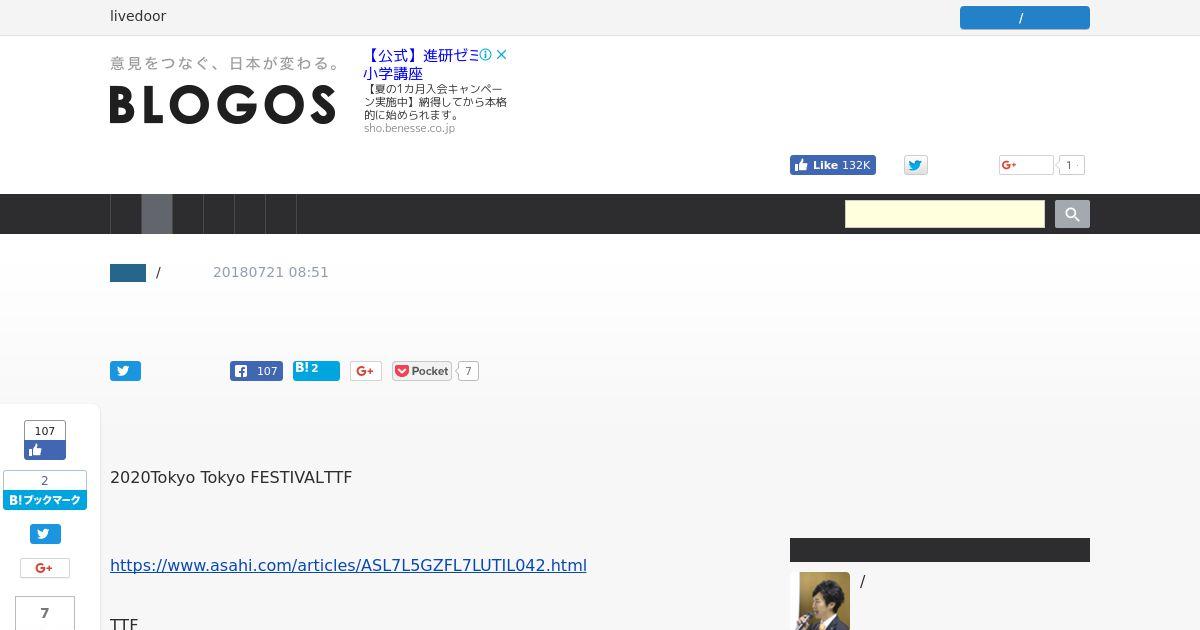Tweet the article via the Twitter button under the date
The width and height of the screenshot is (1200, 630).
coord(125,371)
